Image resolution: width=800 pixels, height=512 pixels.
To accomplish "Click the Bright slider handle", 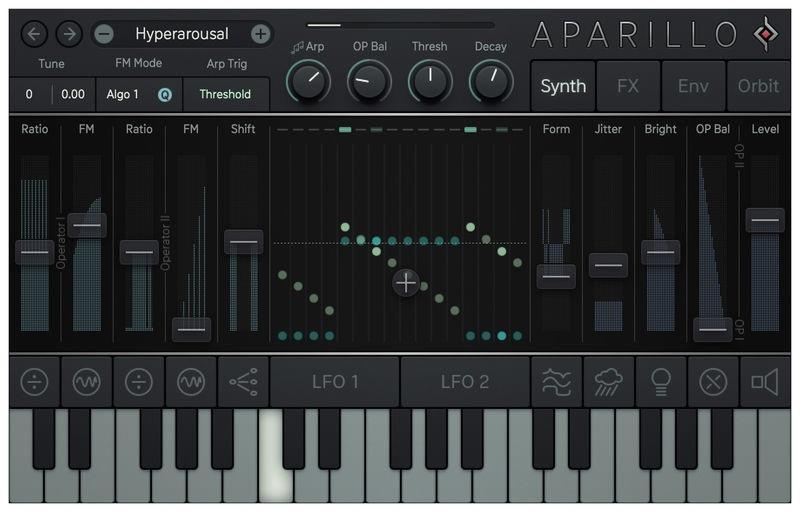I will point(660,252).
